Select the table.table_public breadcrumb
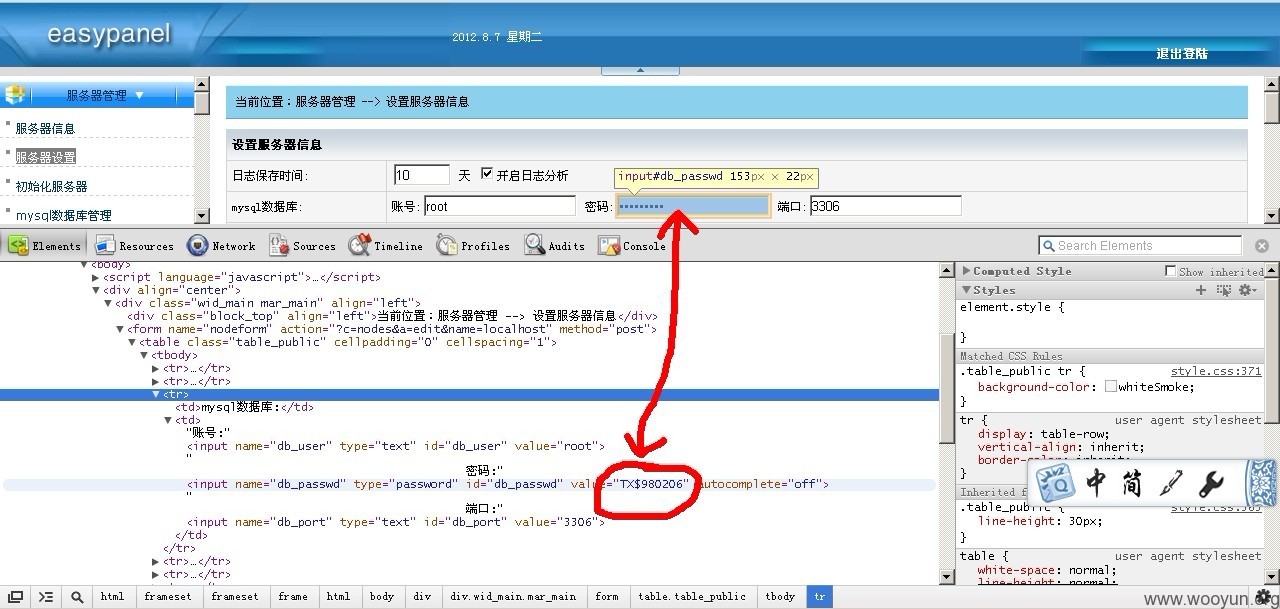Viewport: 1280px width, 609px height. pos(692,596)
